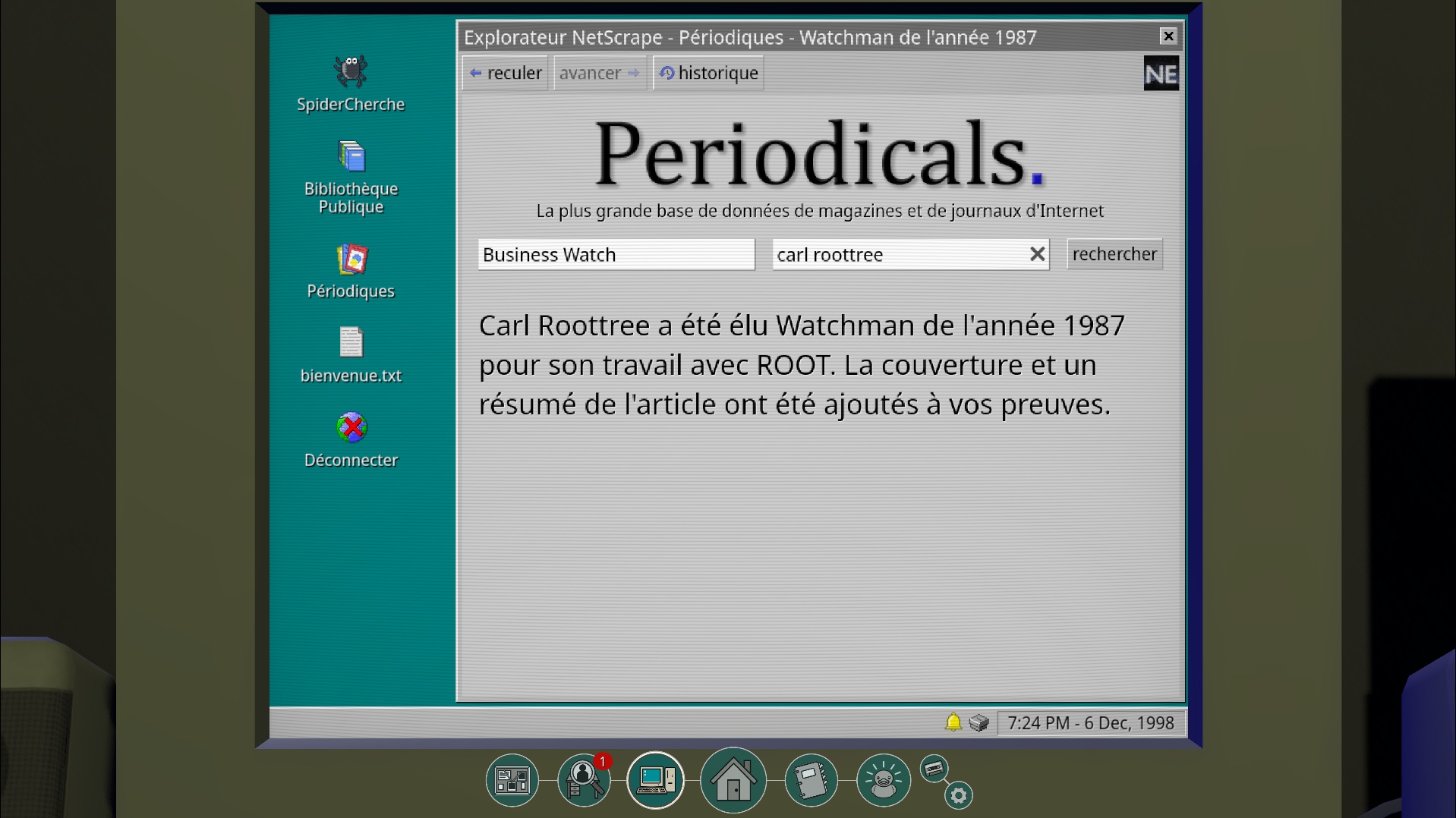Open the SpiderCherche desktop icon
This screenshot has width=1456, height=818.
[x=350, y=72]
